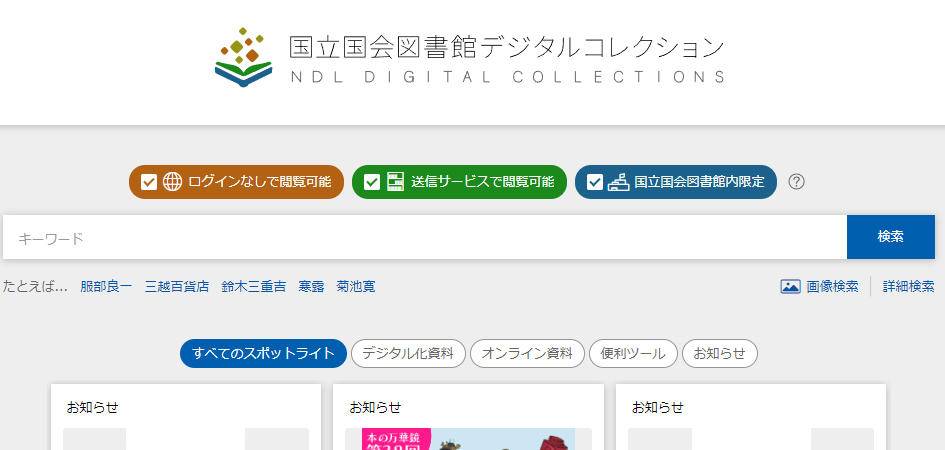Viewport: 945px width, 450px height.
Task: Switch to デジタル化資料 tab
Action: pyautogui.click(x=408, y=354)
